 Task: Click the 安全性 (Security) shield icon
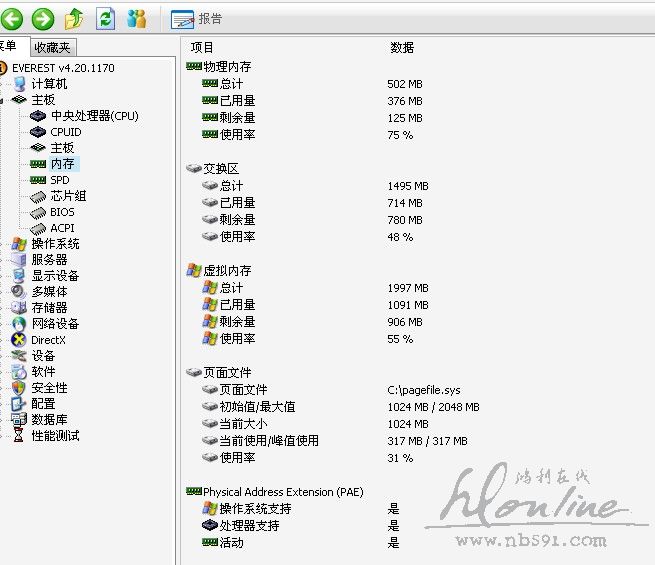(x=18, y=388)
